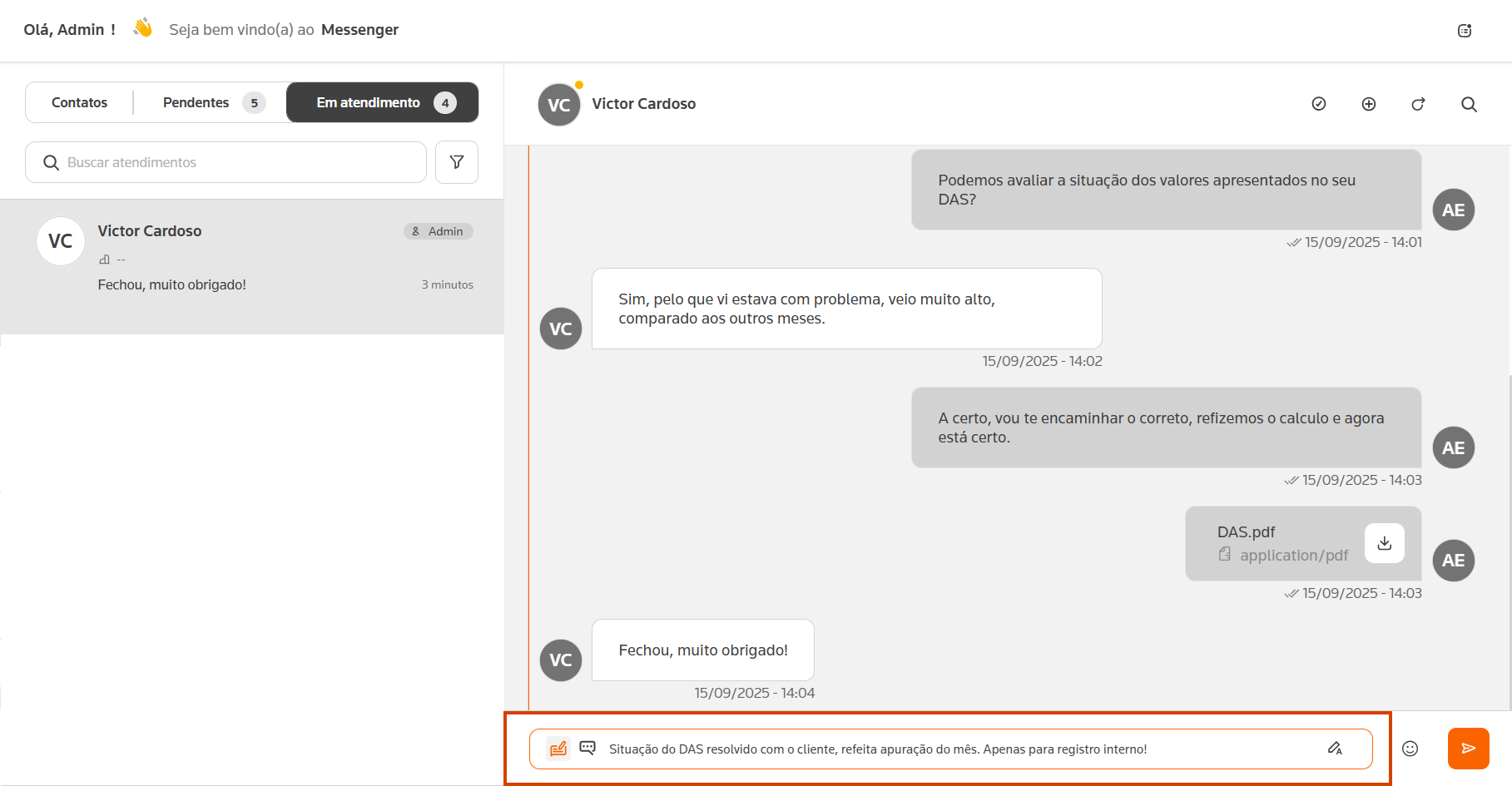Click the orange send message button
Image resolution: width=1512 pixels, height=786 pixels.
click(x=1468, y=749)
